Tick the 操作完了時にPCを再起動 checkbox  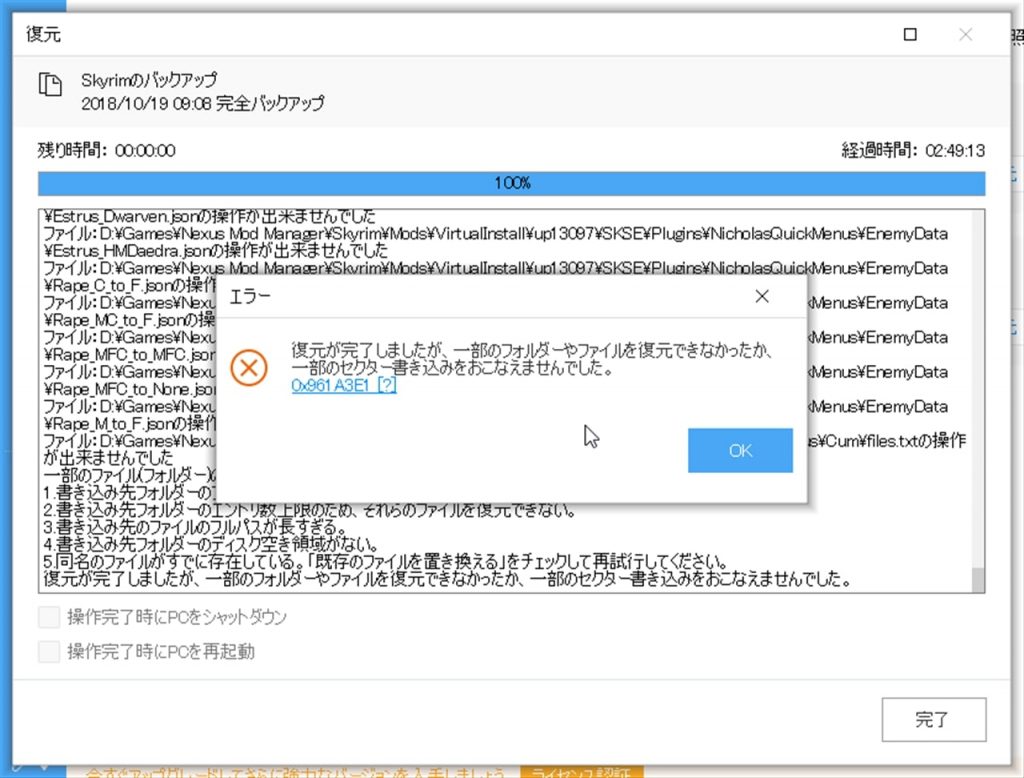[x=48, y=652]
